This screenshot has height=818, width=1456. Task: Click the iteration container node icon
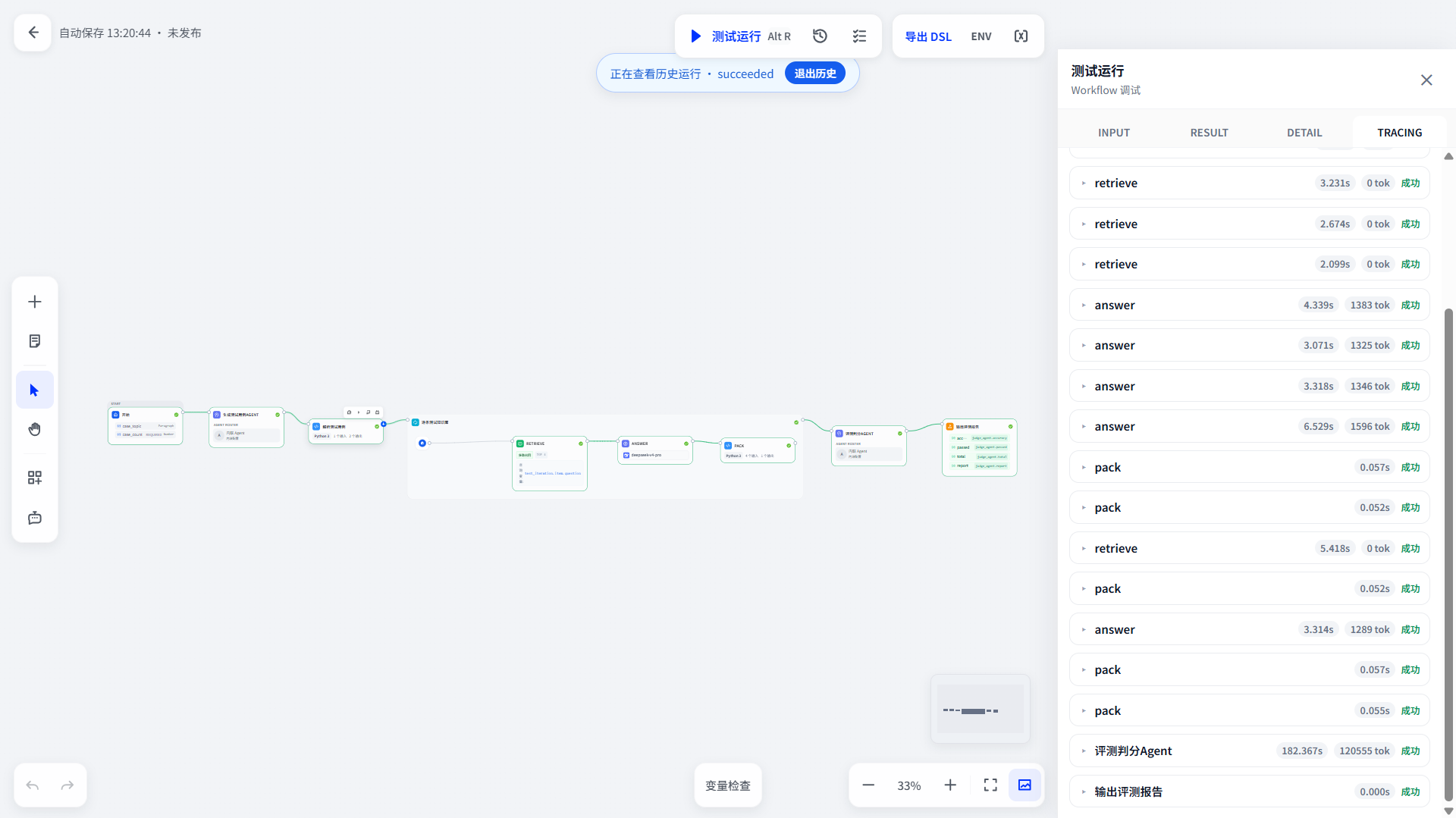(x=416, y=422)
